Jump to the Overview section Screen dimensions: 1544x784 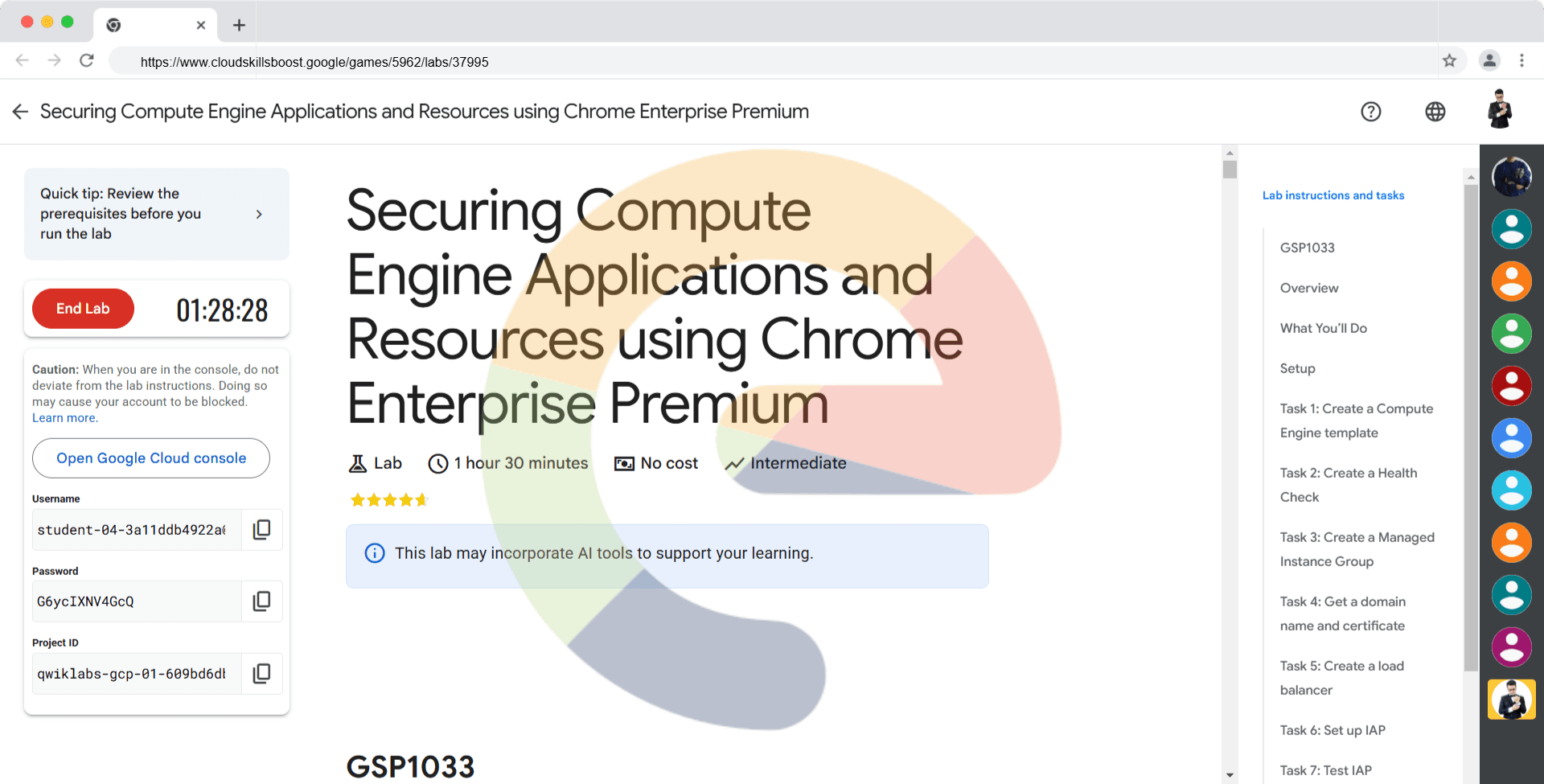tap(1309, 288)
